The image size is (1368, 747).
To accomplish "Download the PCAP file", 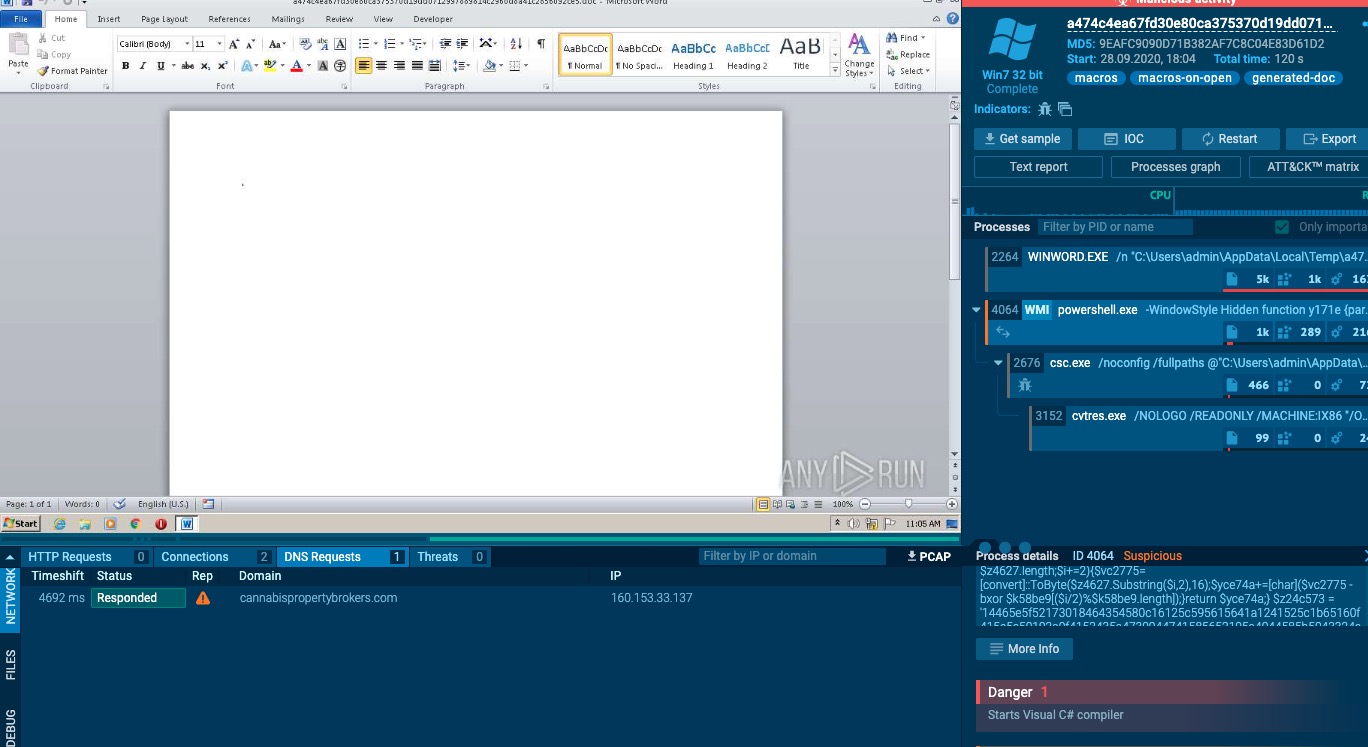I will coord(928,557).
